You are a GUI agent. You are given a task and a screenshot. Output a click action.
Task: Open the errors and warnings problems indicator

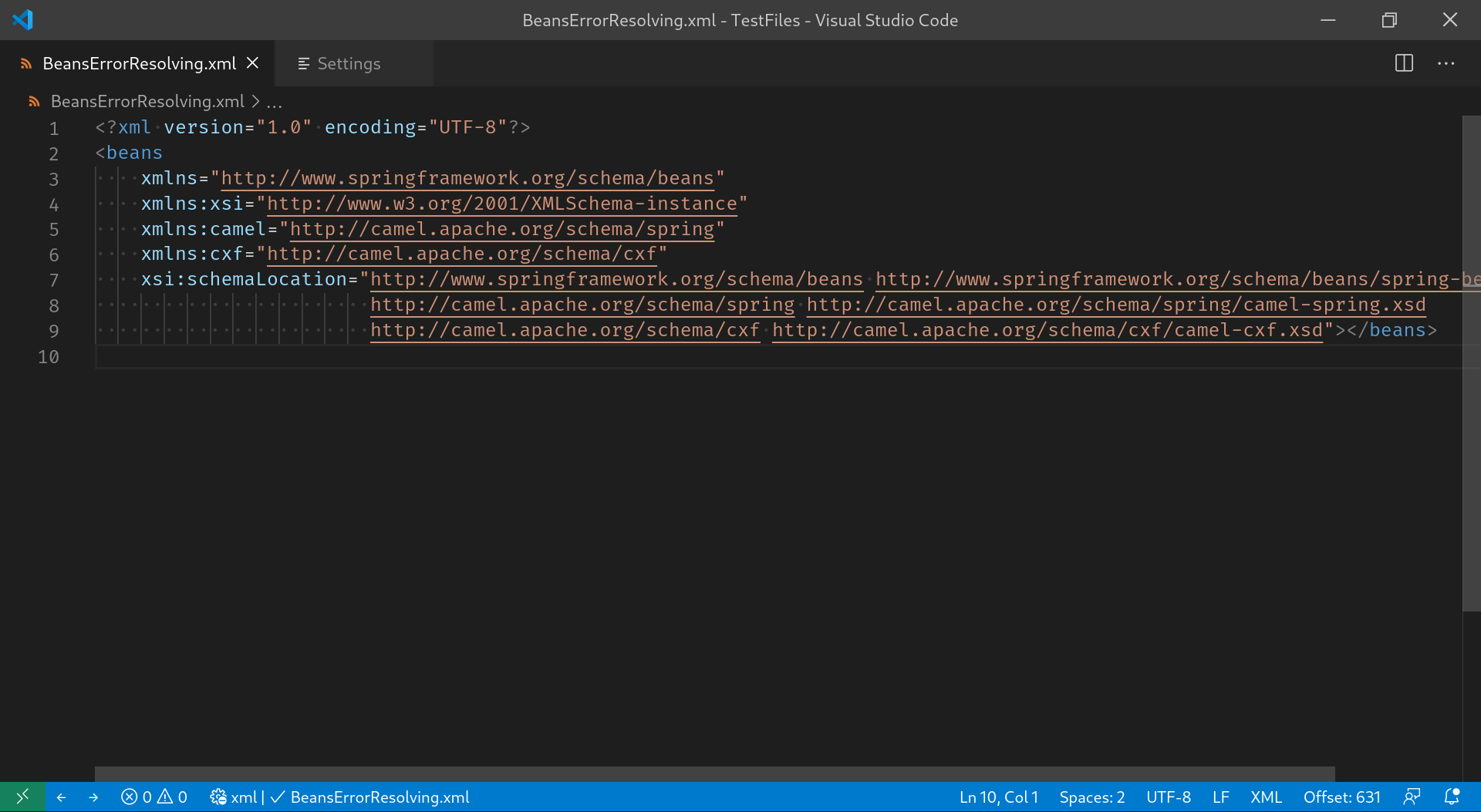tap(154, 797)
